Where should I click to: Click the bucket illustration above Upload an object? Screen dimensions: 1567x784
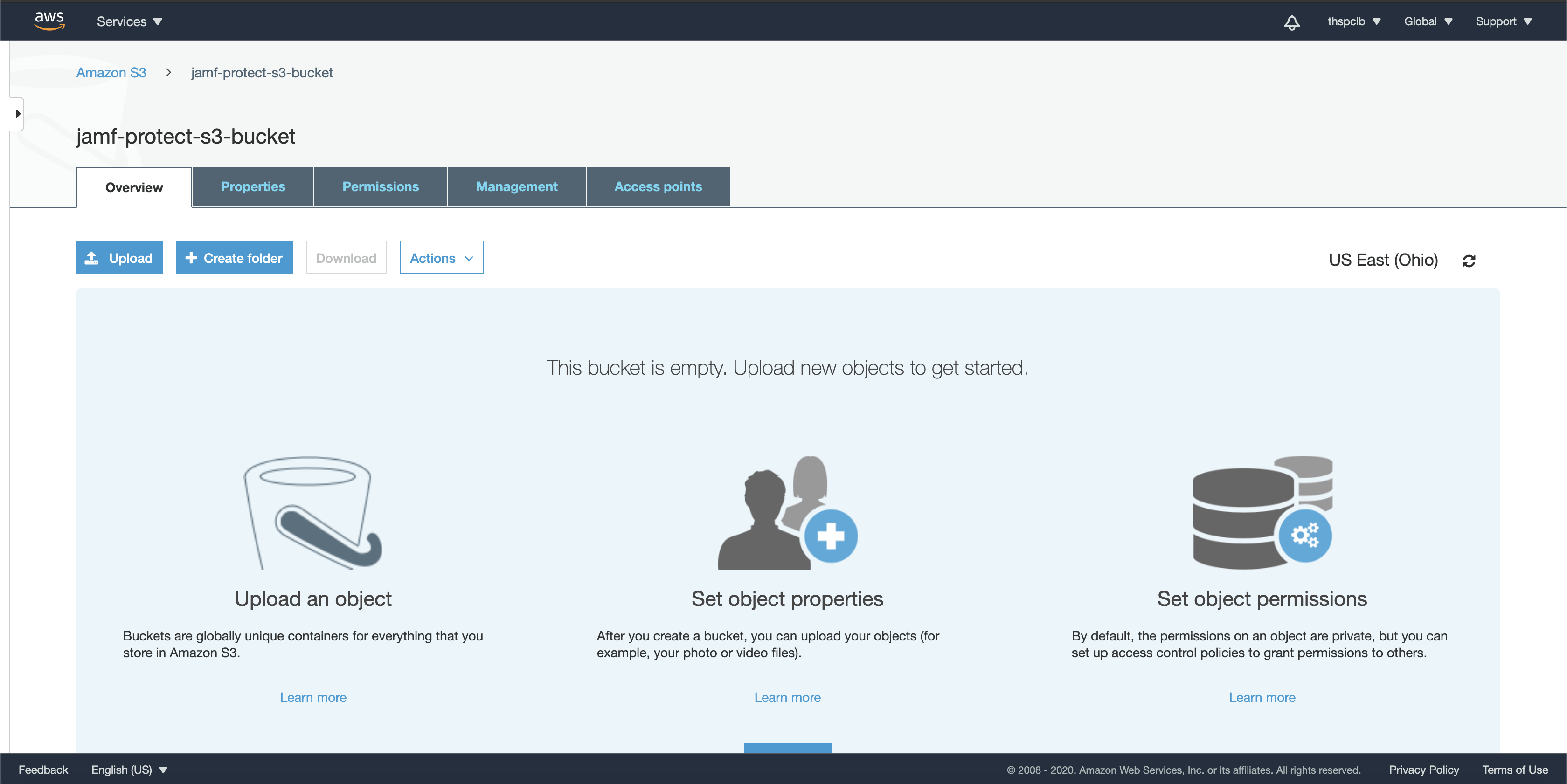click(313, 512)
